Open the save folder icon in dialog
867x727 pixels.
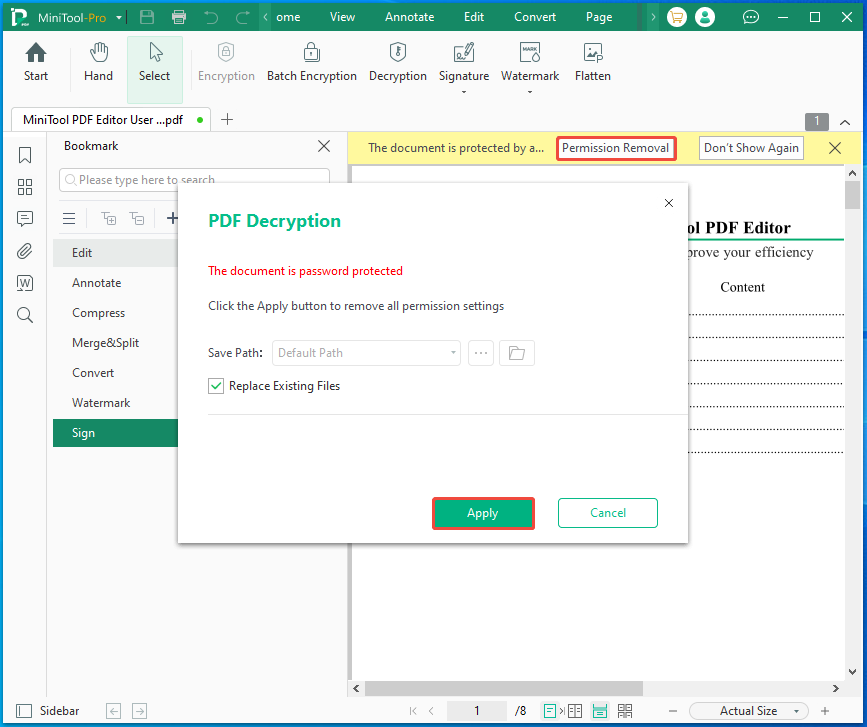[516, 353]
